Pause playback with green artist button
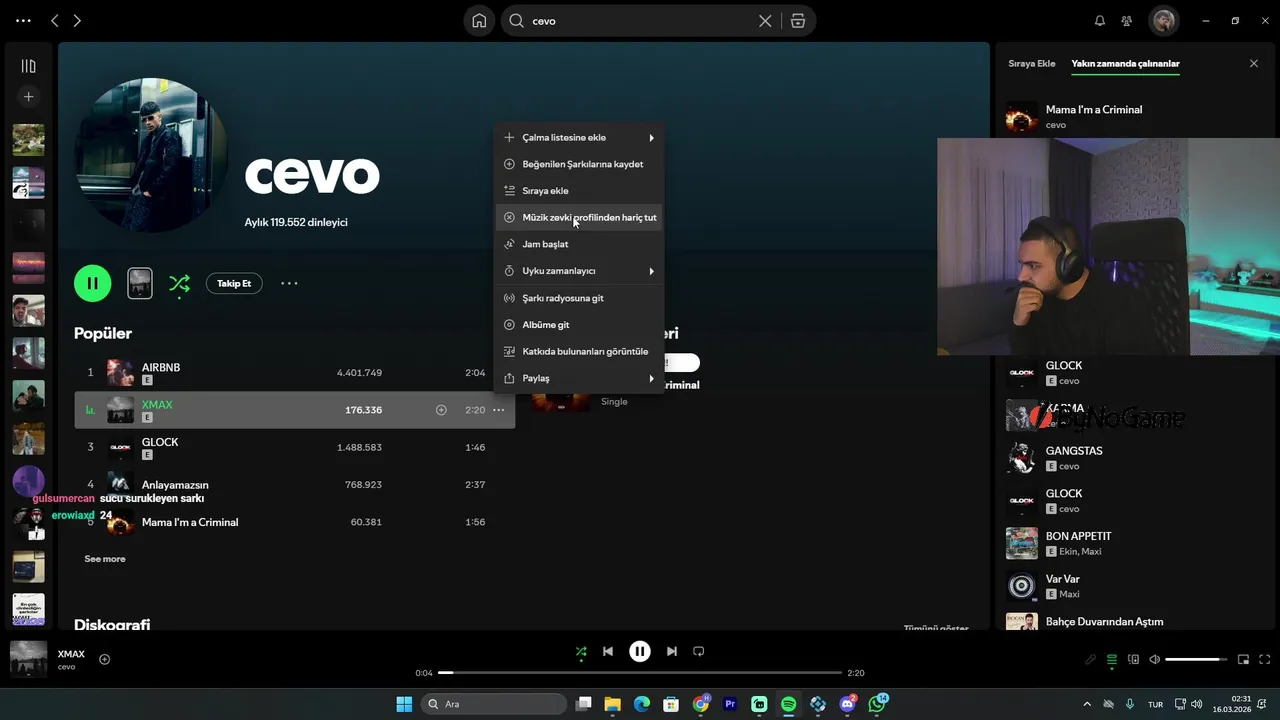Viewport: 1280px width, 720px height. tap(92, 283)
